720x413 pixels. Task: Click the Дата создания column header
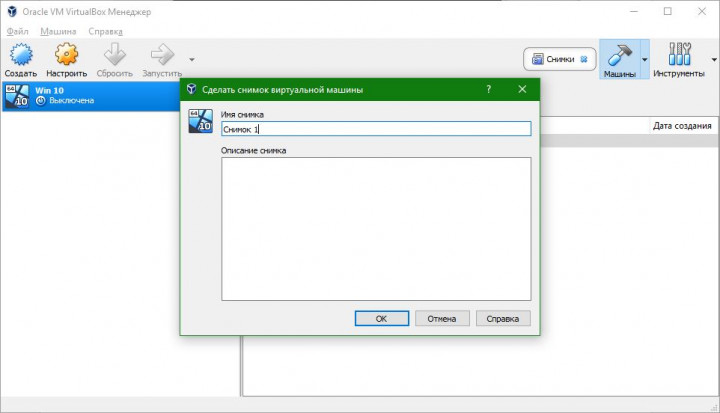click(682, 125)
